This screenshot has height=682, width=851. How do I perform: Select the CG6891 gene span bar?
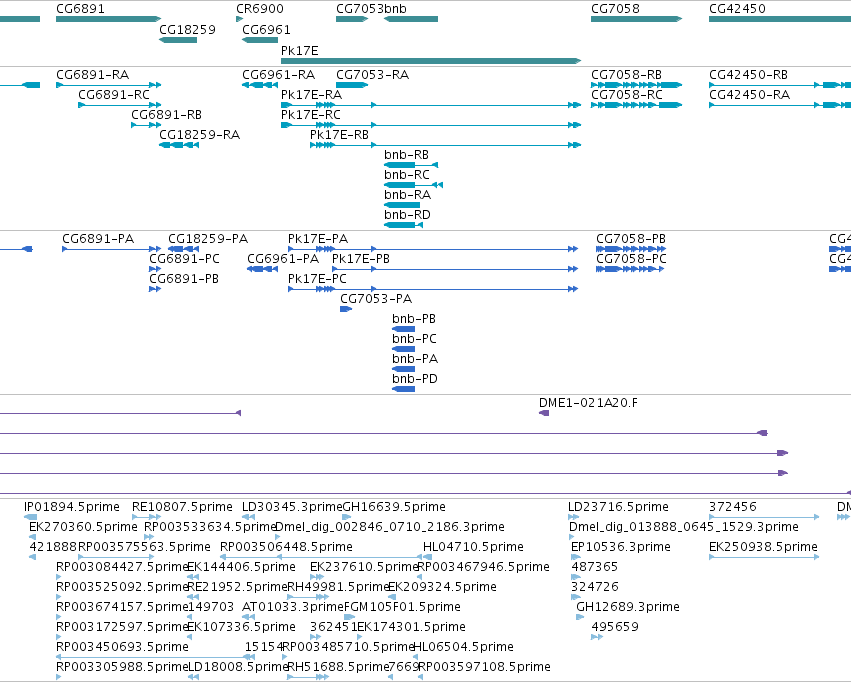tap(109, 19)
